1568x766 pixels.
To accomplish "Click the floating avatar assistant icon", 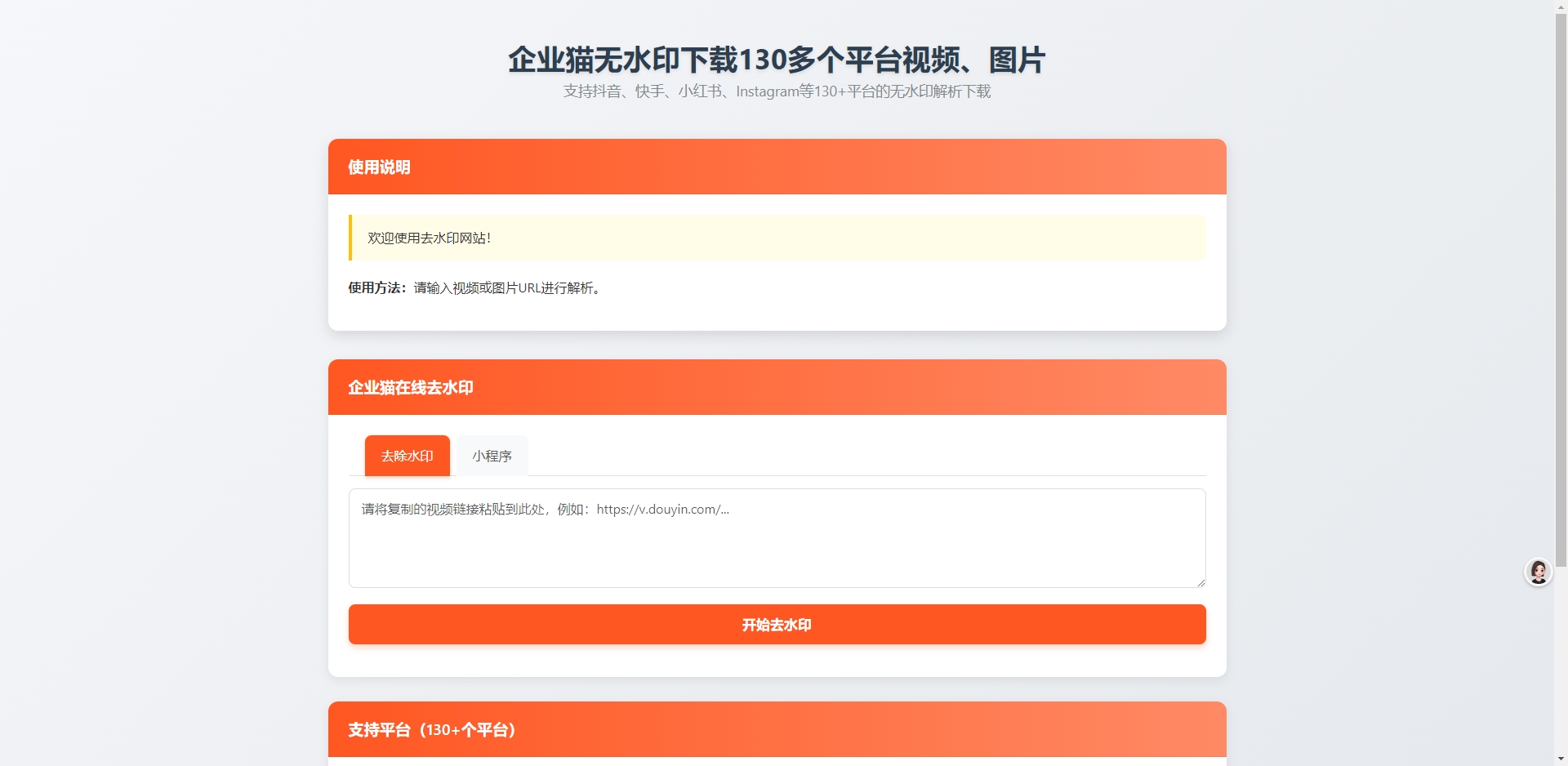I will (x=1539, y=572).
